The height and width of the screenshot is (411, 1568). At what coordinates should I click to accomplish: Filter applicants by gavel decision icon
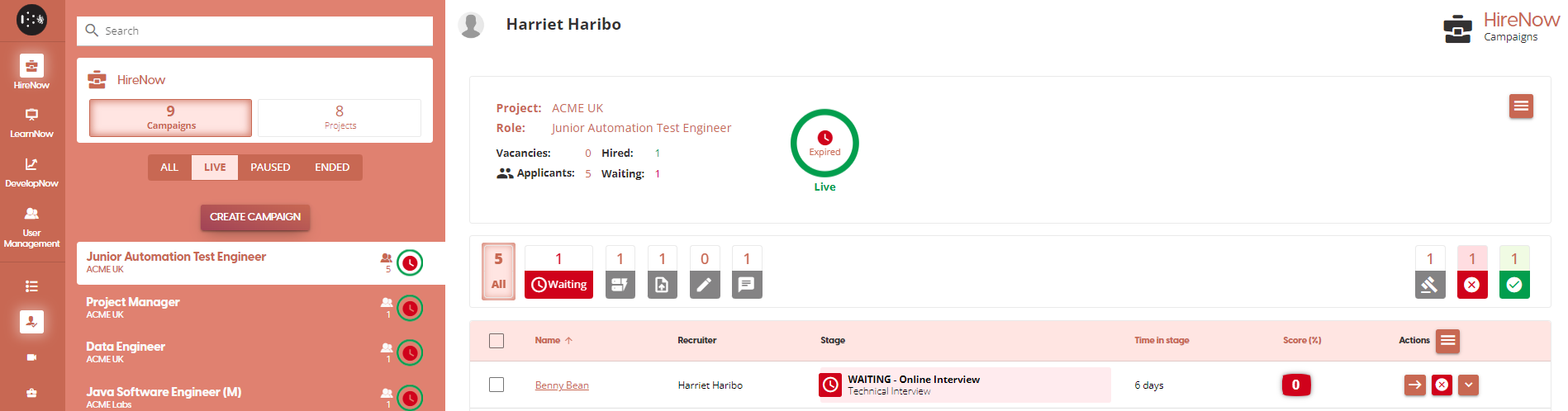pos(1429,284)
